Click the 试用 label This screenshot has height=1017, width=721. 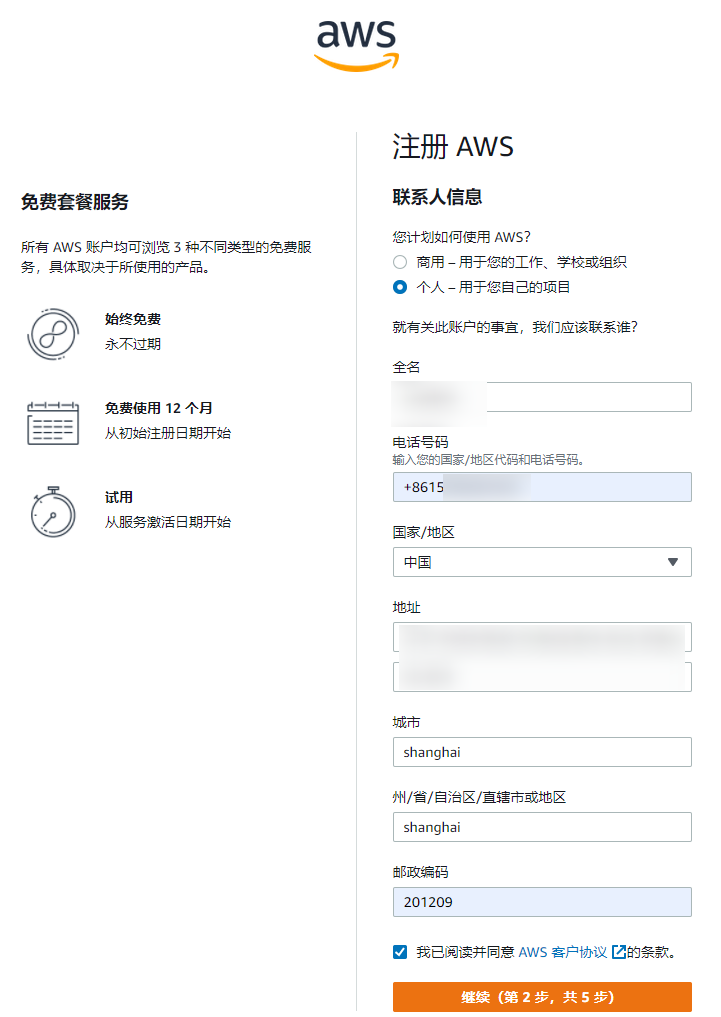point(119,497)
